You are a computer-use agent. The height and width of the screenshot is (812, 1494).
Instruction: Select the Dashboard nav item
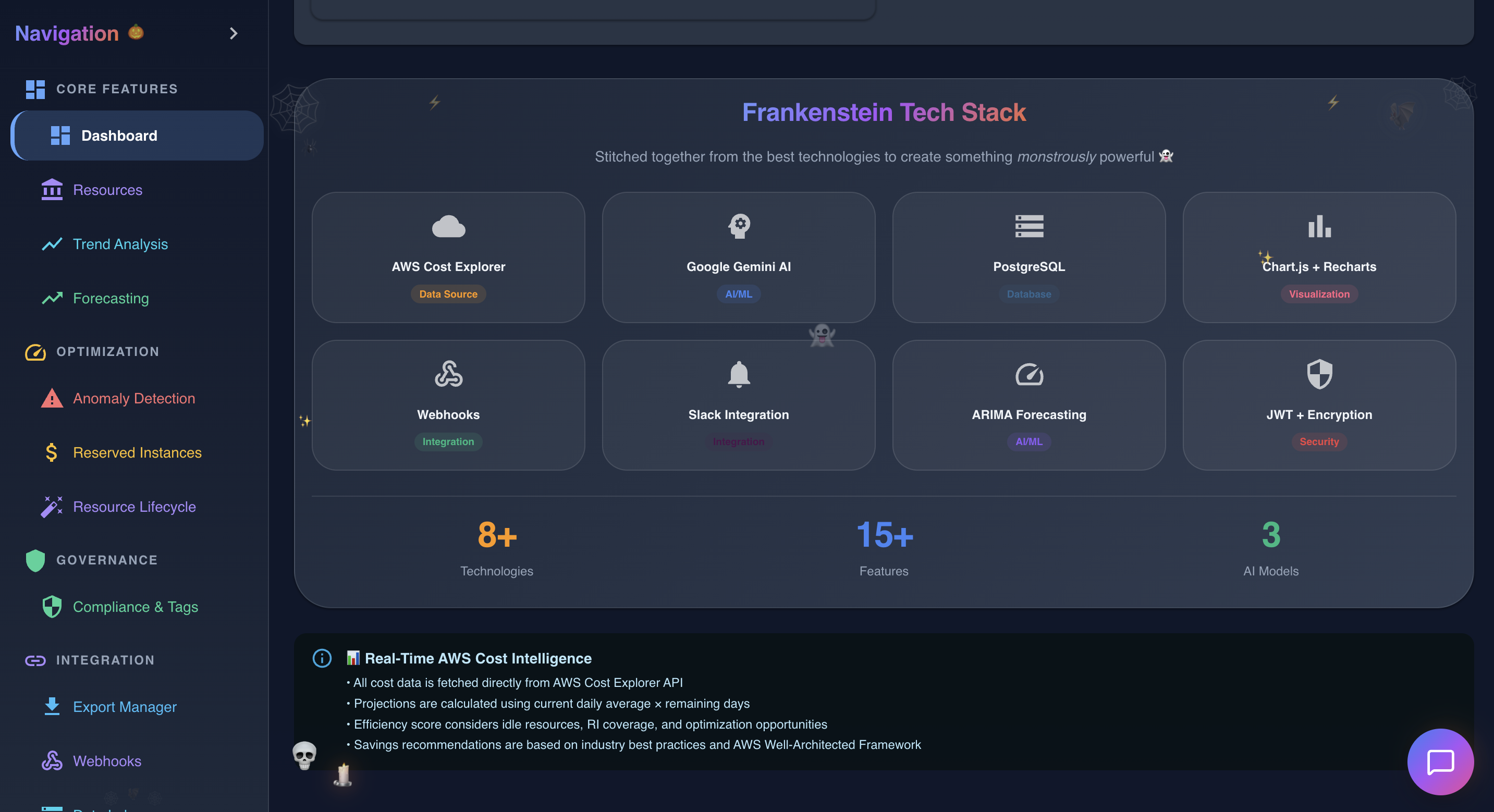(x=119, y=136)
